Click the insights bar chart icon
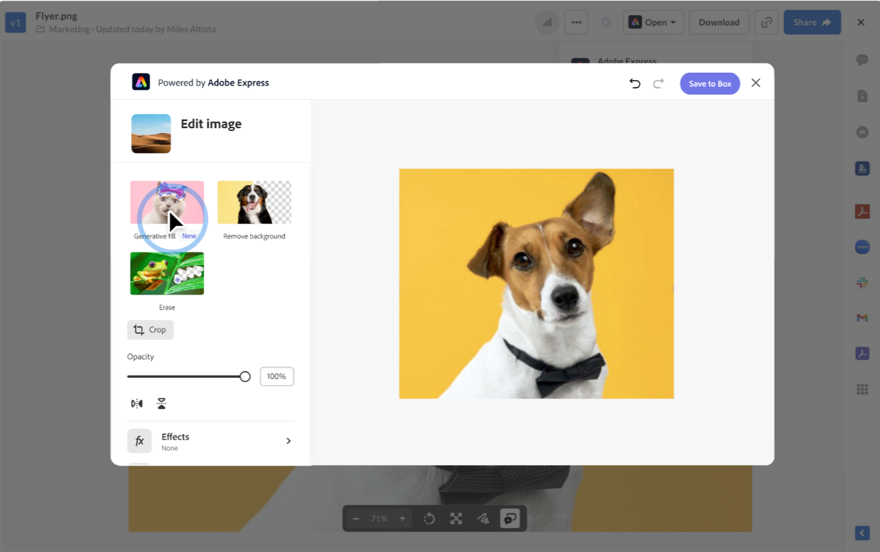 click(547, 22)
